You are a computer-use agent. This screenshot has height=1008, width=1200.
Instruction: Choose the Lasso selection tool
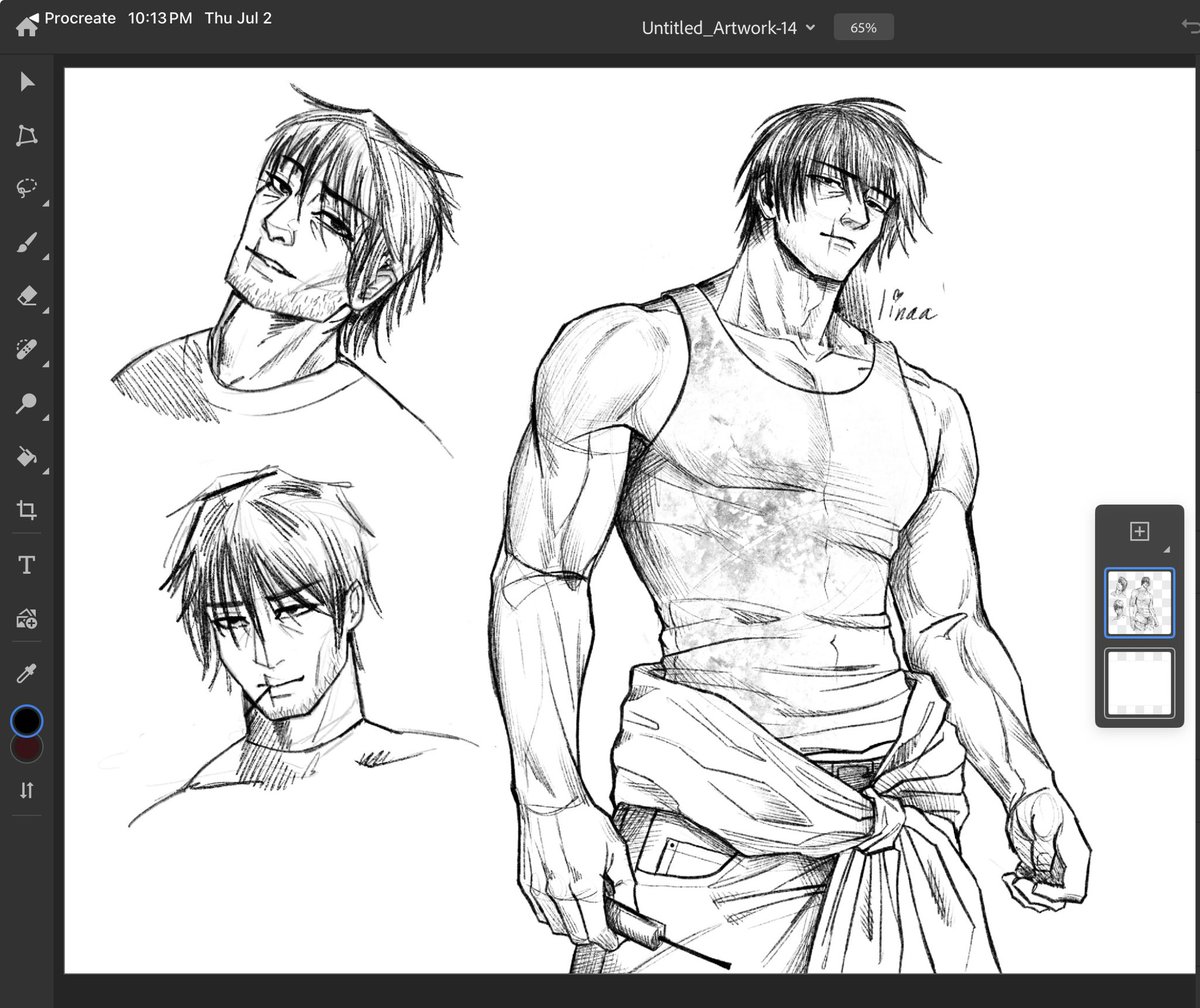[x=27, y=188]
